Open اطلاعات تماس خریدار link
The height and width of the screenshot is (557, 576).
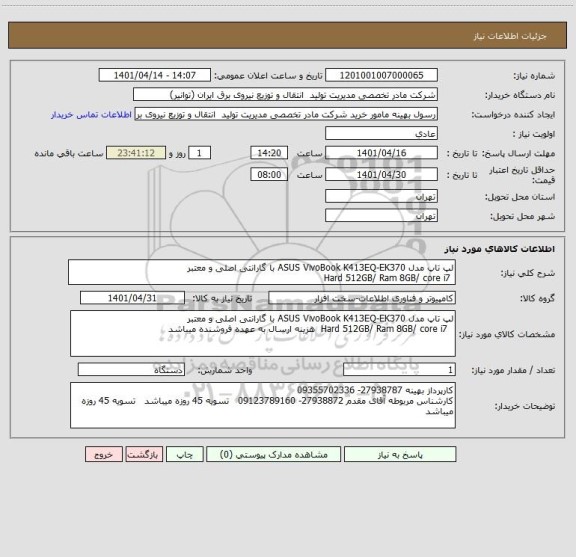tap(91, 115)
